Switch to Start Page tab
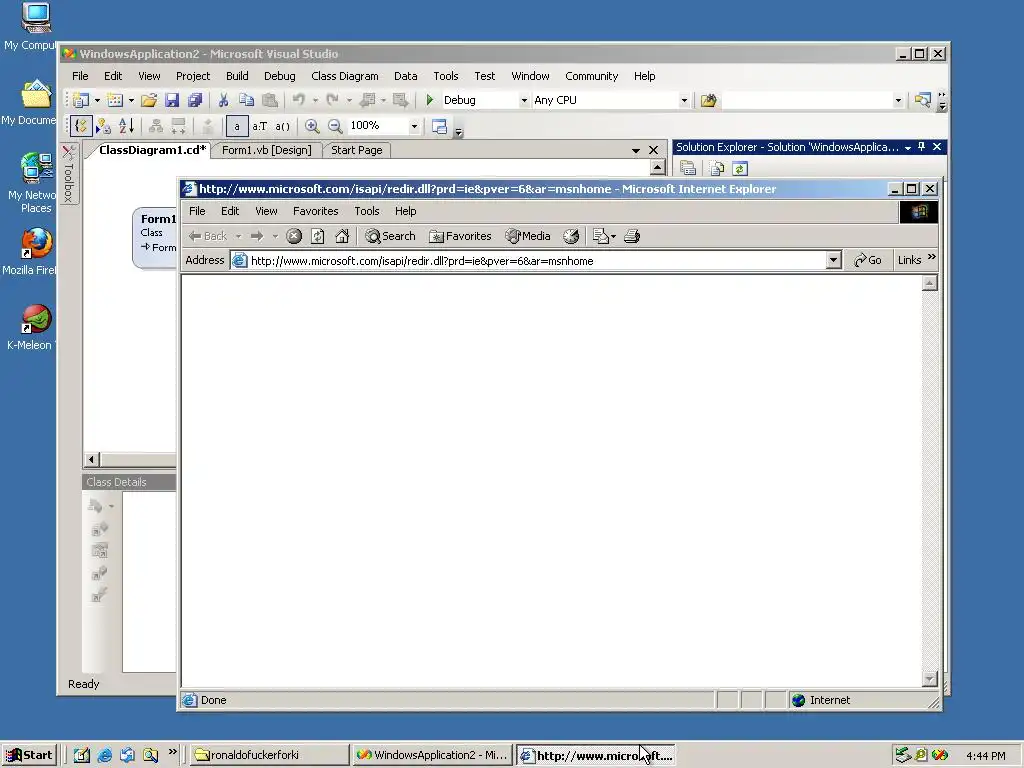The image size is (1024, 768). click(357, 150)
